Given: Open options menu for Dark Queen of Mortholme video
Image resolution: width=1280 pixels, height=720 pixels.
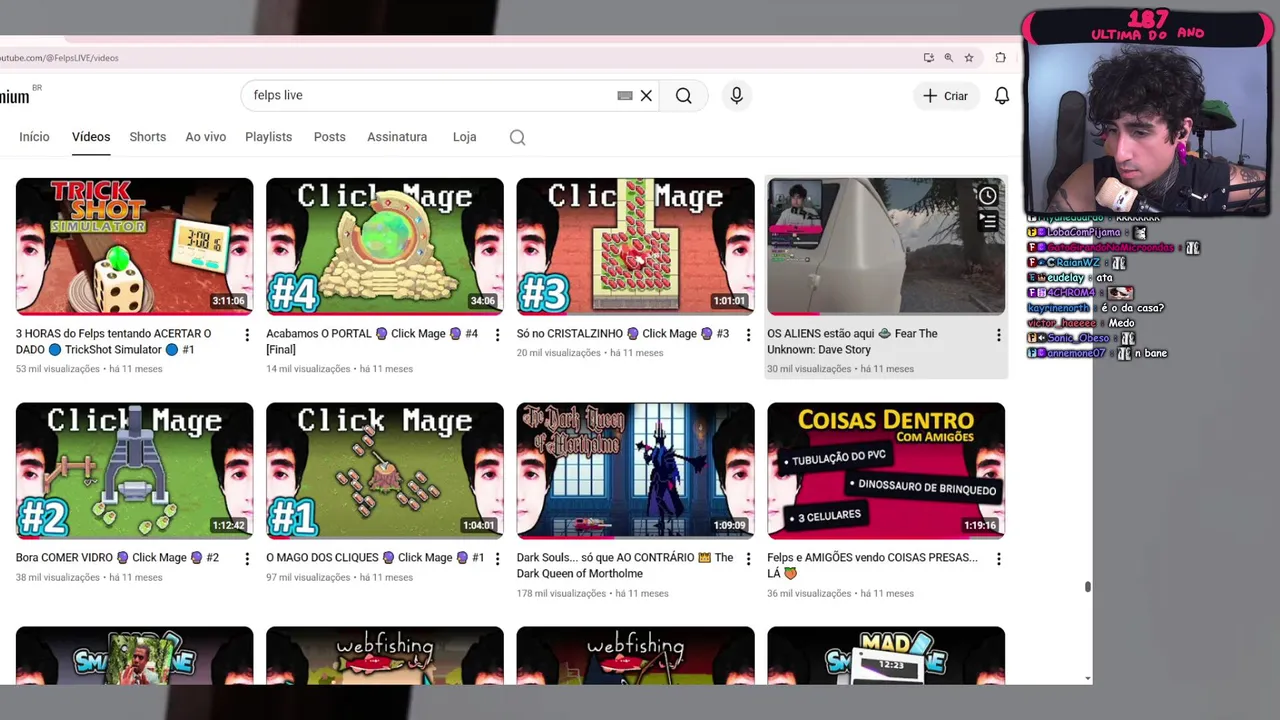Looking at the screenshot, I should point(748,559).
